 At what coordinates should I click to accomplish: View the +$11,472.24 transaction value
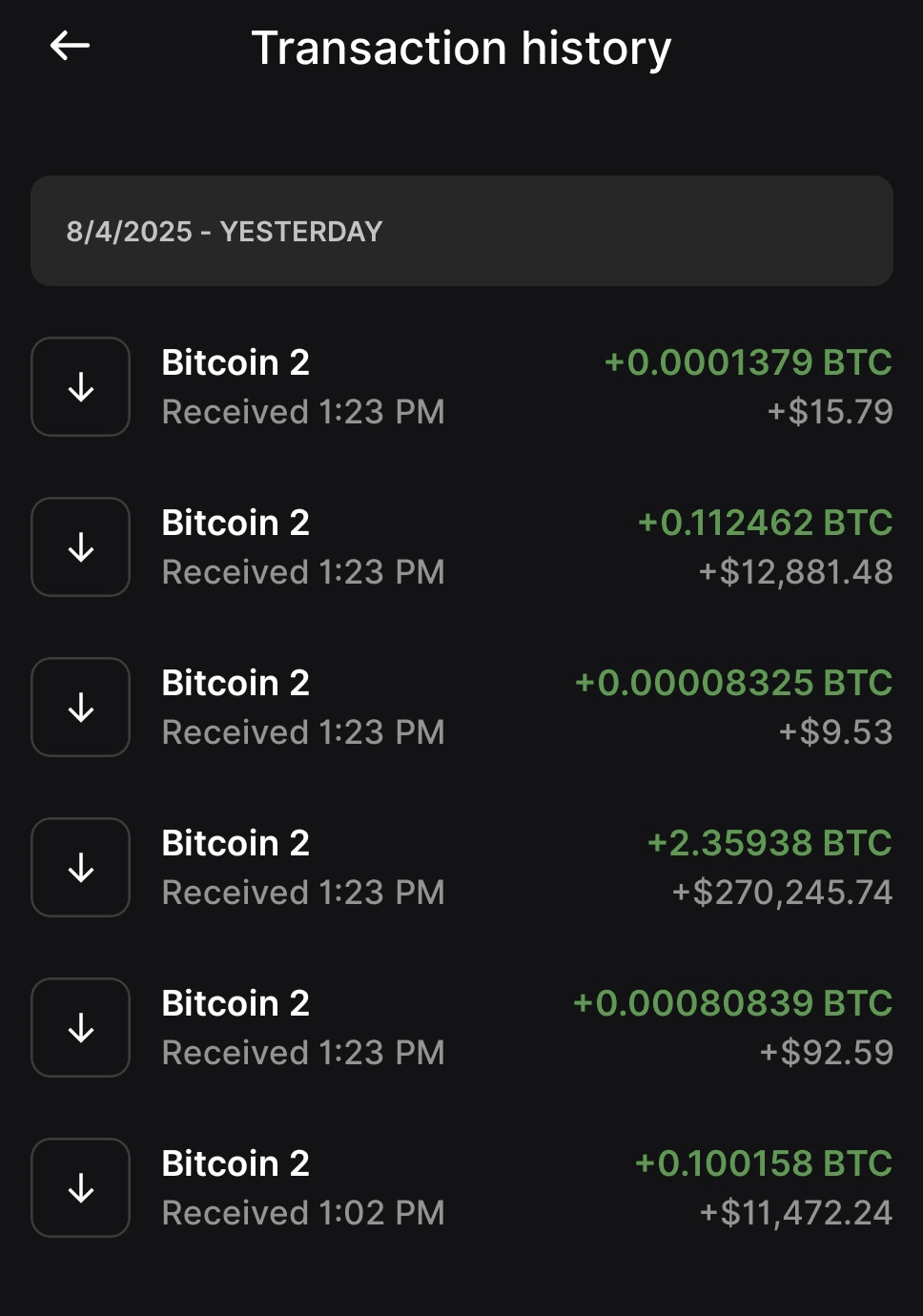pos(795,1213)
